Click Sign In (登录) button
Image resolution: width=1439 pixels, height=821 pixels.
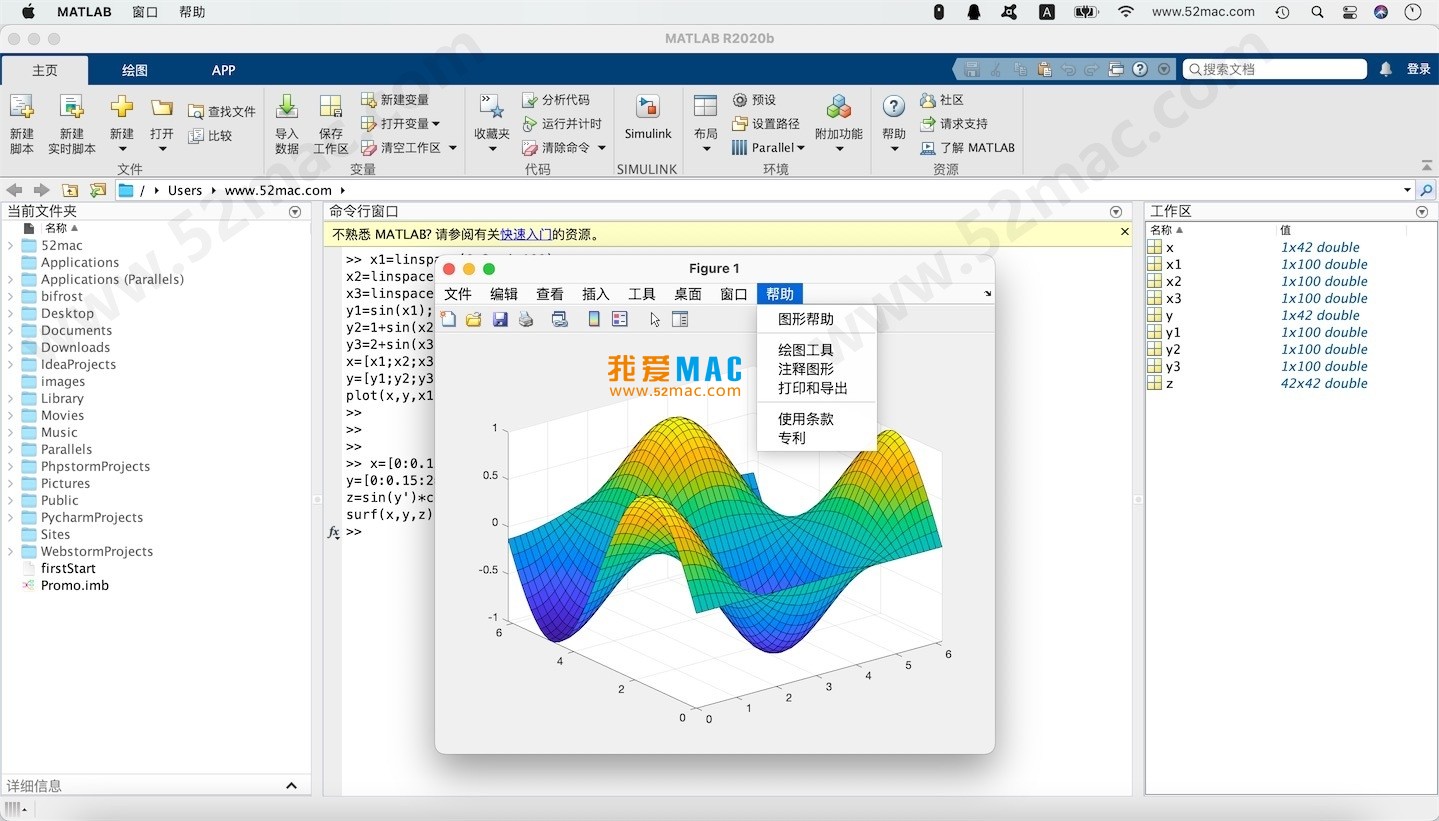[1419, 69]
